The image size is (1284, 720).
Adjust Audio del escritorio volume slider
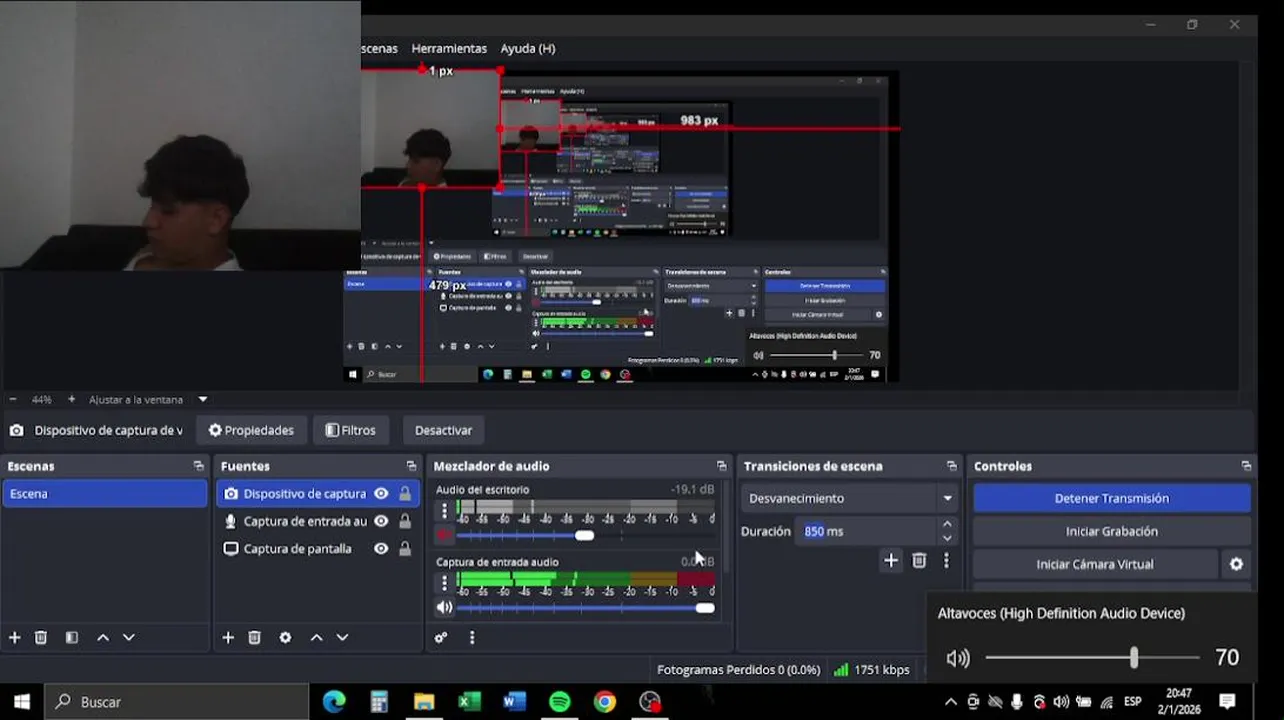[585, 535]
